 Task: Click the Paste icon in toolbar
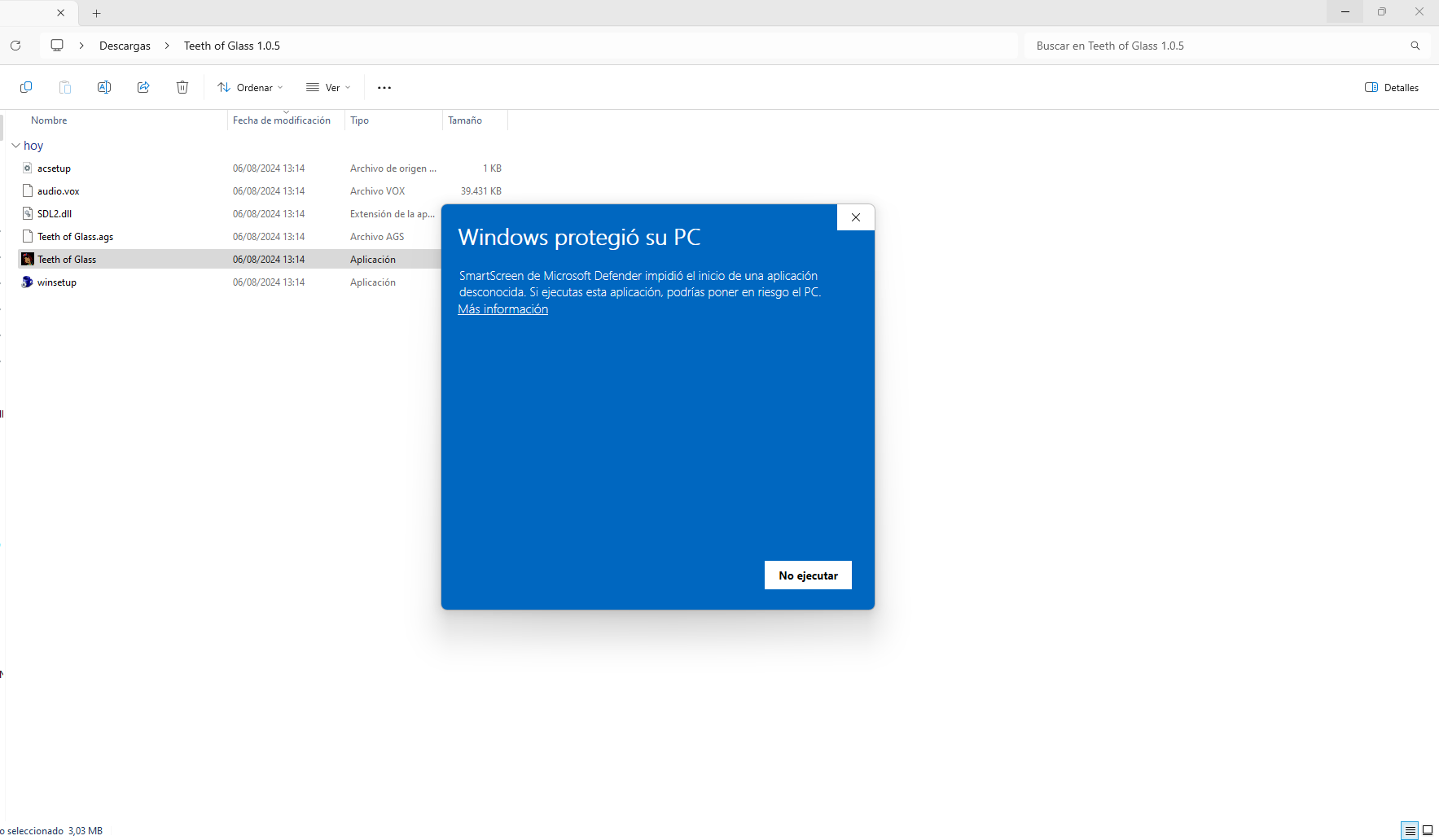65,87
